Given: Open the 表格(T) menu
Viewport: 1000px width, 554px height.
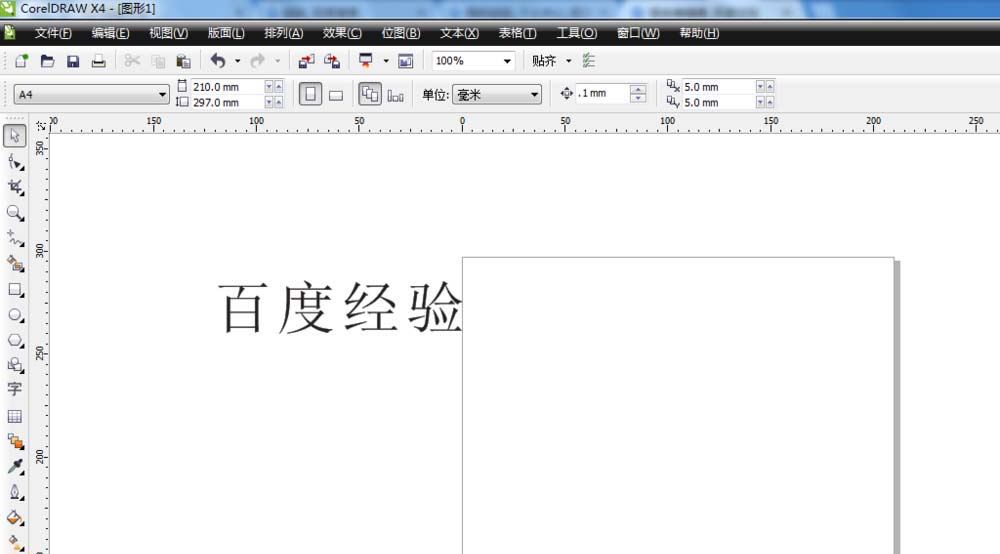Looking at the screenshot, I should tap(517, 33).
